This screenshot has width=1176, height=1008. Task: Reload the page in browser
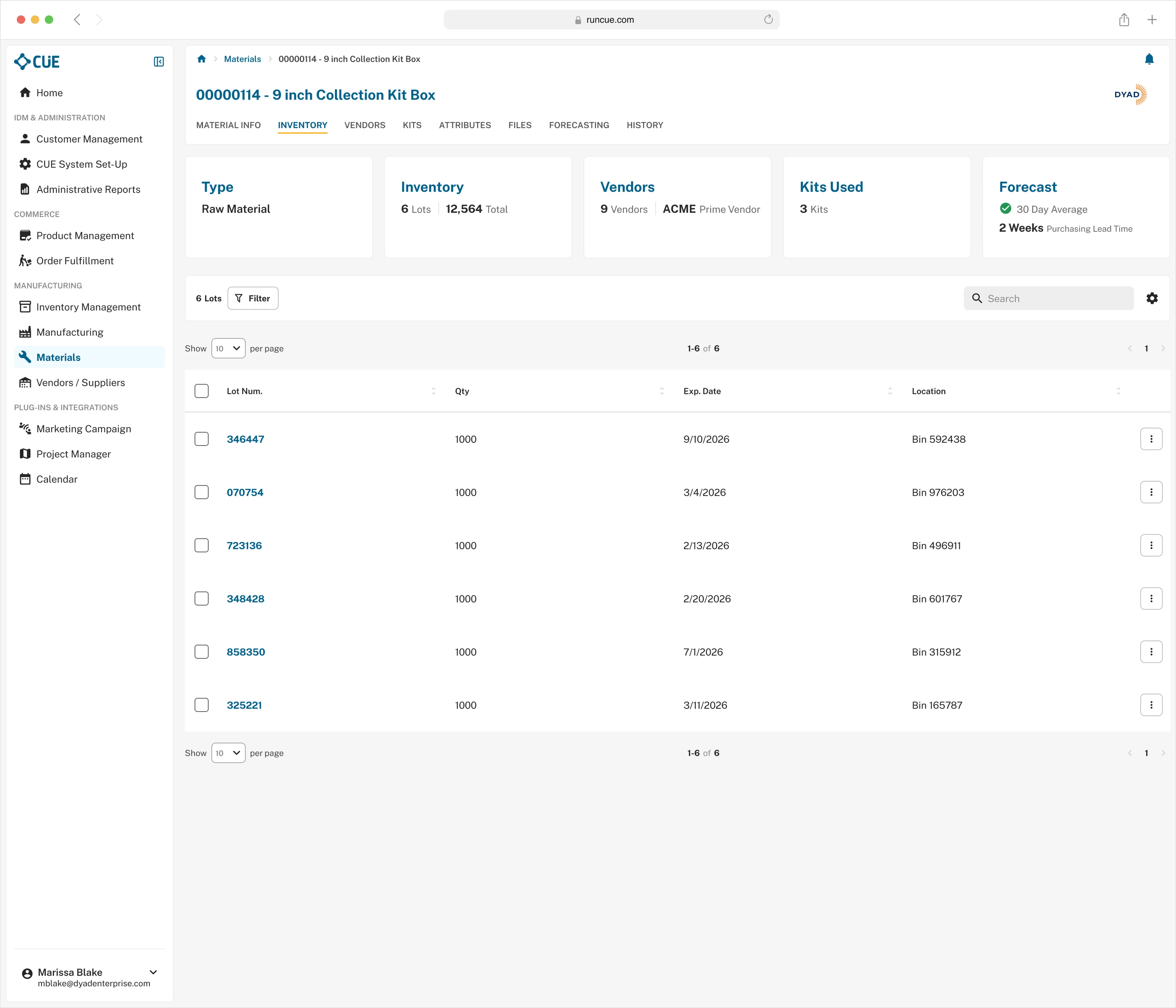pyautogui.click(x=768, y=19)
